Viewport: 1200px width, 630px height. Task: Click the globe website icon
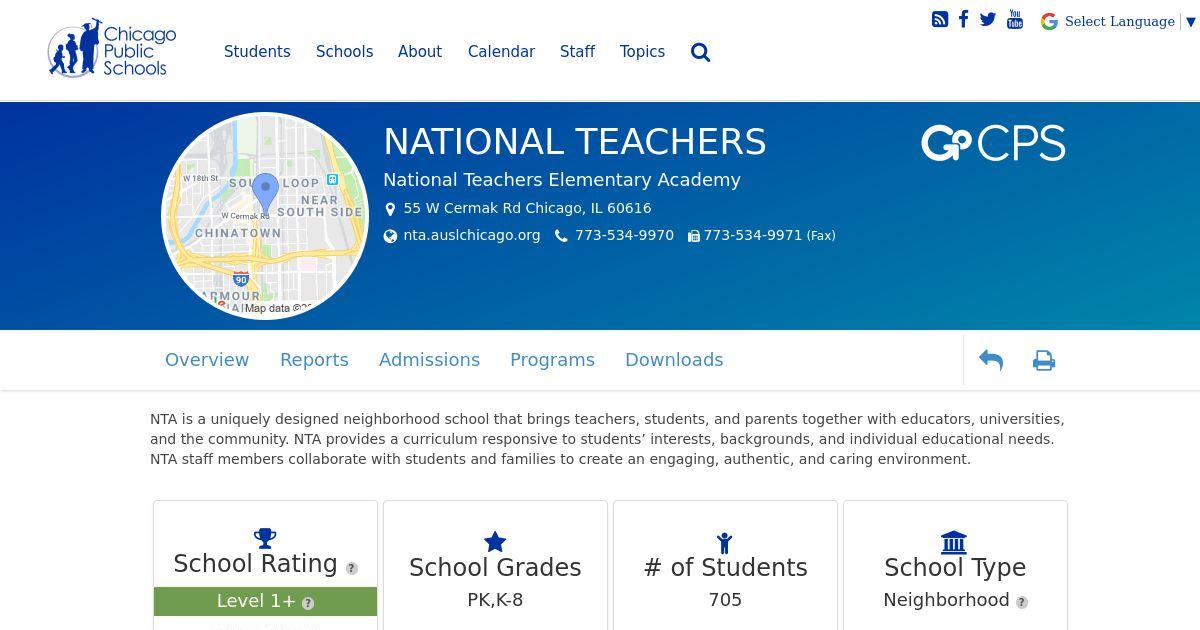pos(390,236)
